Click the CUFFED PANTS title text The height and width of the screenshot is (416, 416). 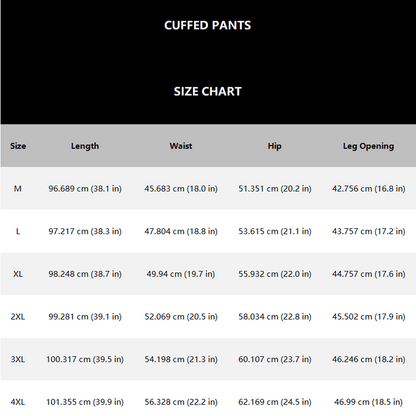point(207,25)
